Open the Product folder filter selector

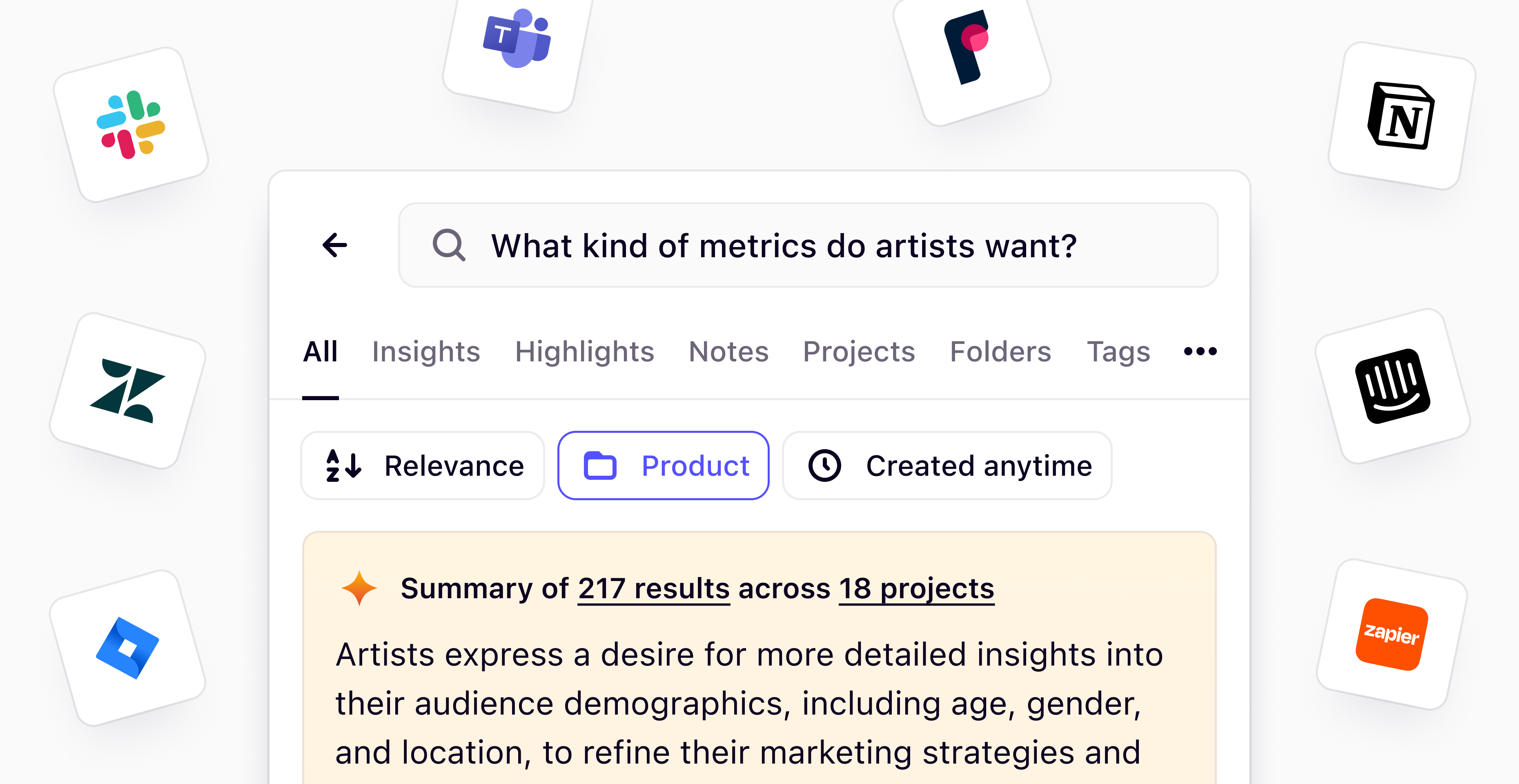point(663,465)
